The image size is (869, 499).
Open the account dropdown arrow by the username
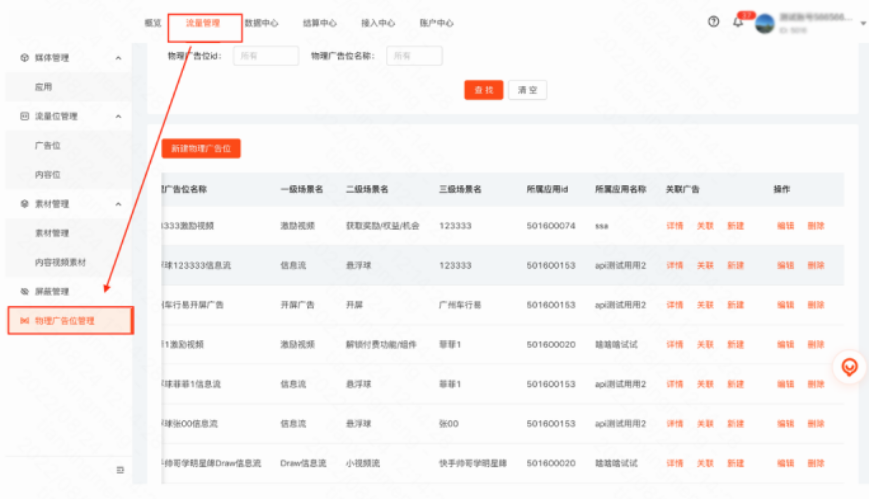coord(863,23)
